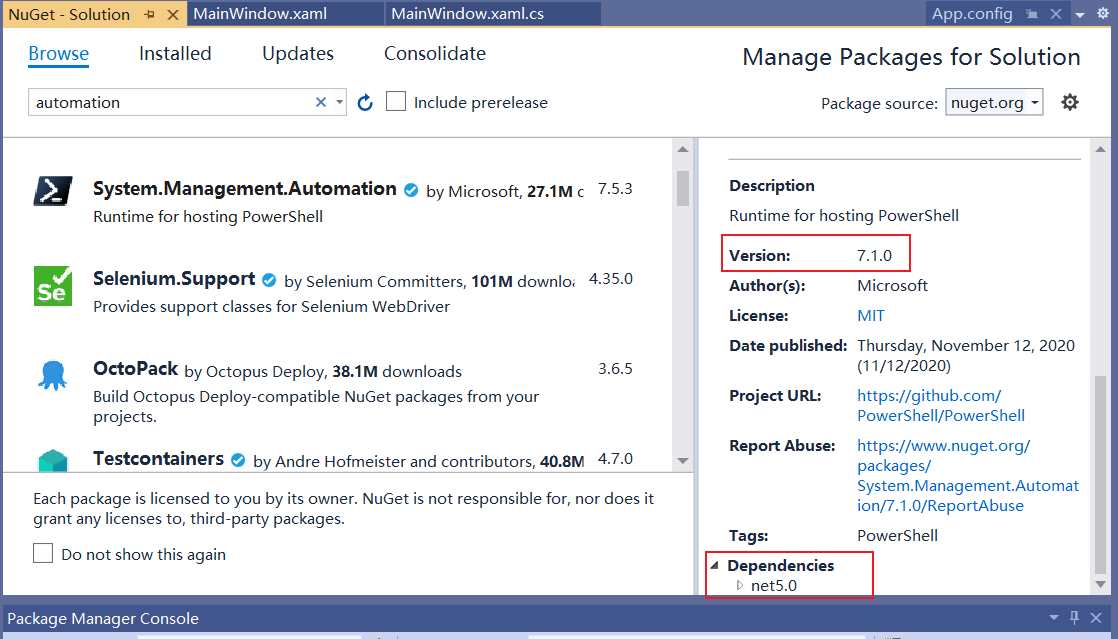Open the Consolidate tab
The image size is (1118, 639).
(435, 53)
